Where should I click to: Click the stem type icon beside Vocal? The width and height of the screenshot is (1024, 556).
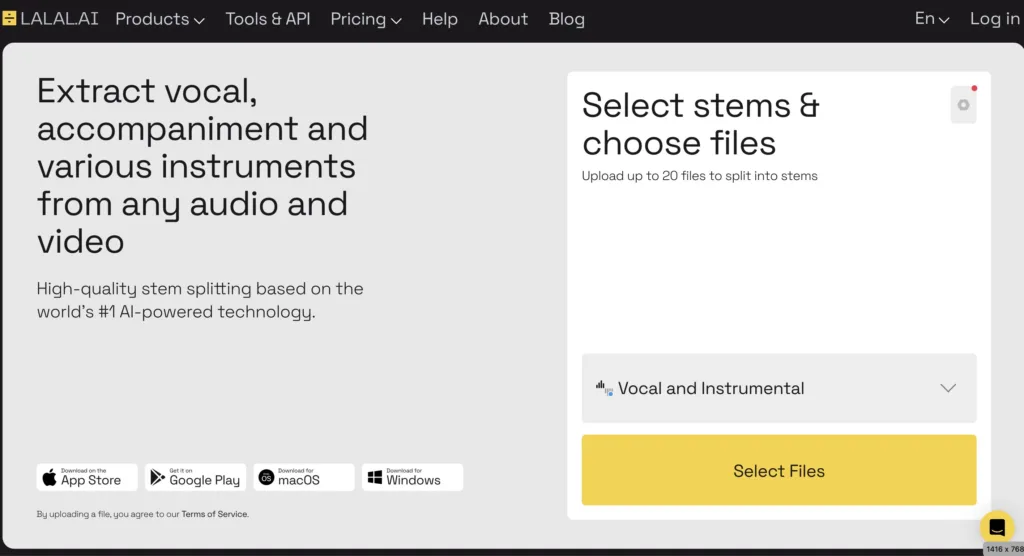604,388
